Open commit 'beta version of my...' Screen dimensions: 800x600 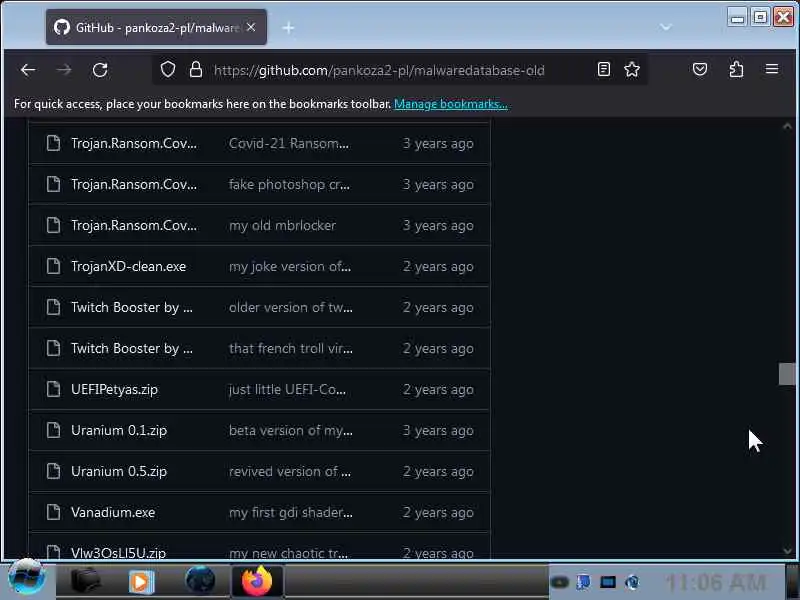pos(290,430)
